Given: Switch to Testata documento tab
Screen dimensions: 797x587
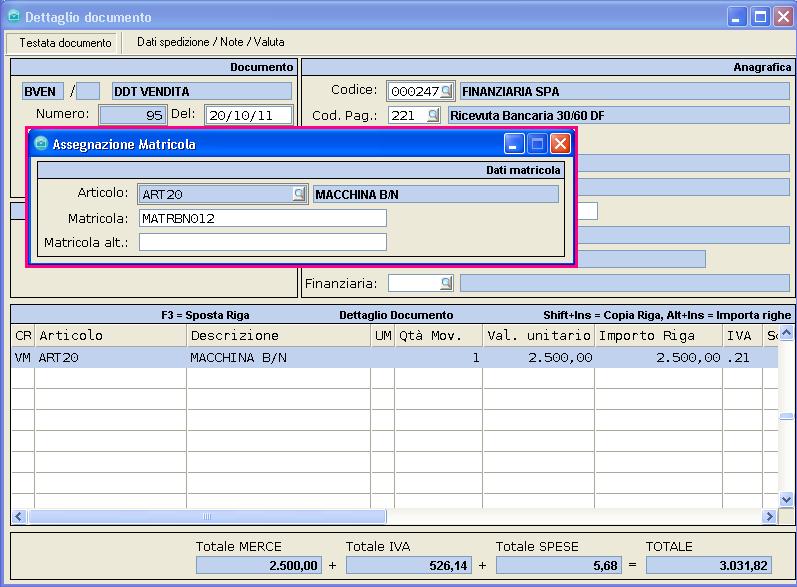Looking at the screenshot, I should (65, 43).
